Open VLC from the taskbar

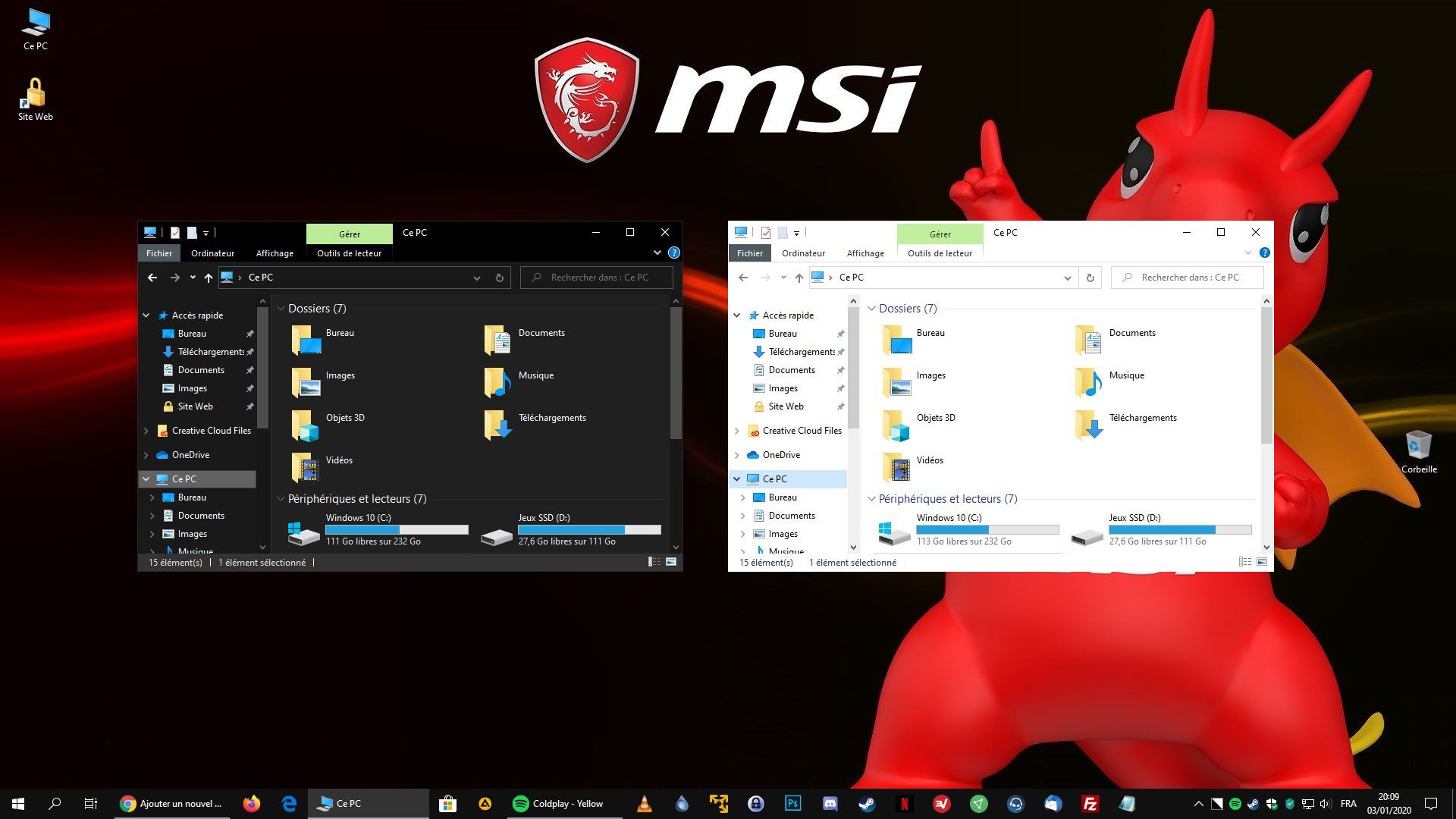645,804
